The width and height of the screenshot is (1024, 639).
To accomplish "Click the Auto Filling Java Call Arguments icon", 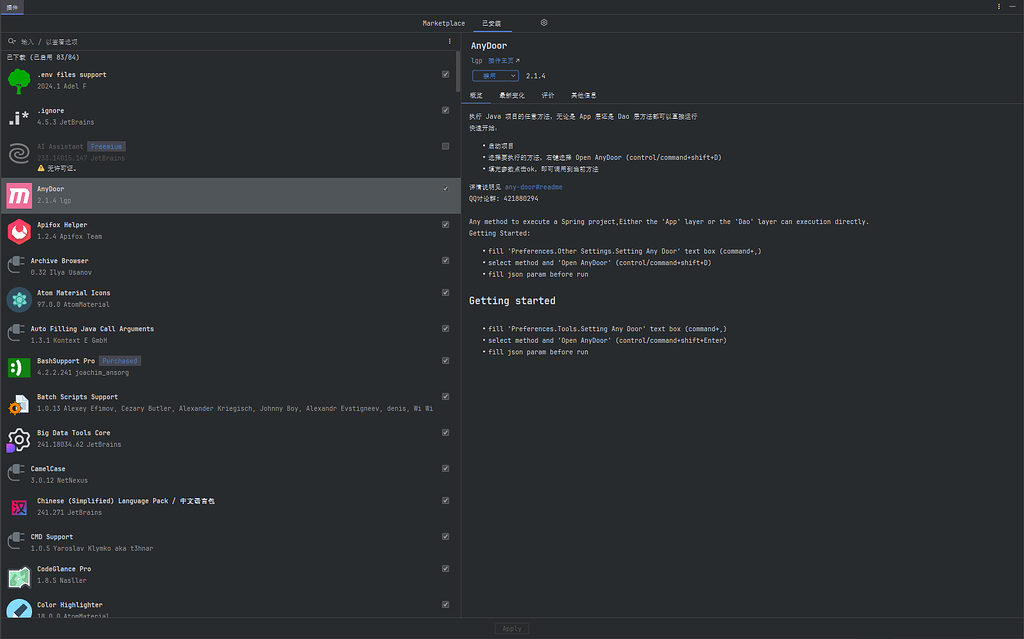I will point(16,332).
